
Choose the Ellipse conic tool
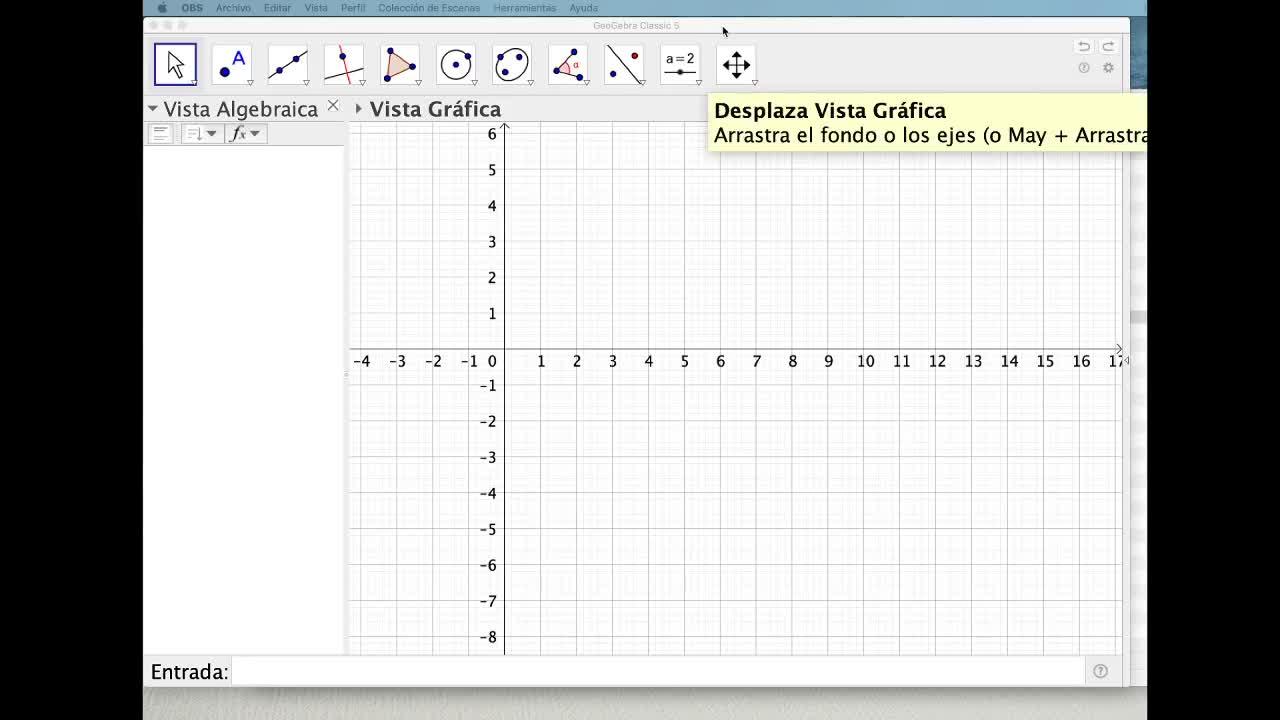pos(511,65)
